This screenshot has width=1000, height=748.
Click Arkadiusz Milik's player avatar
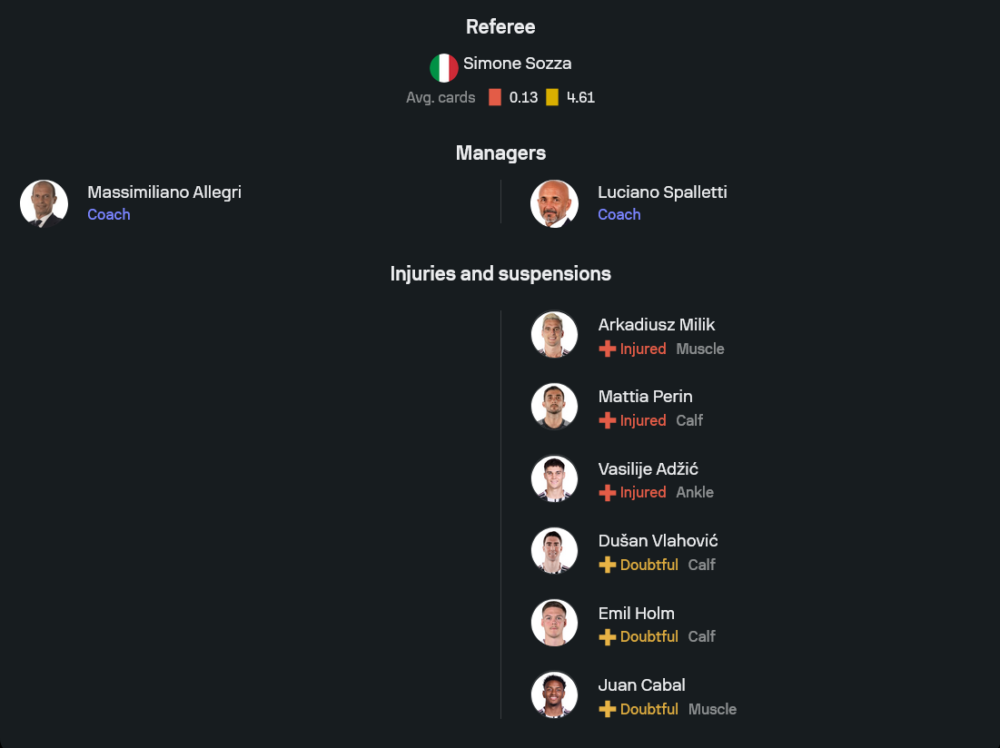(x=554, y=334)
